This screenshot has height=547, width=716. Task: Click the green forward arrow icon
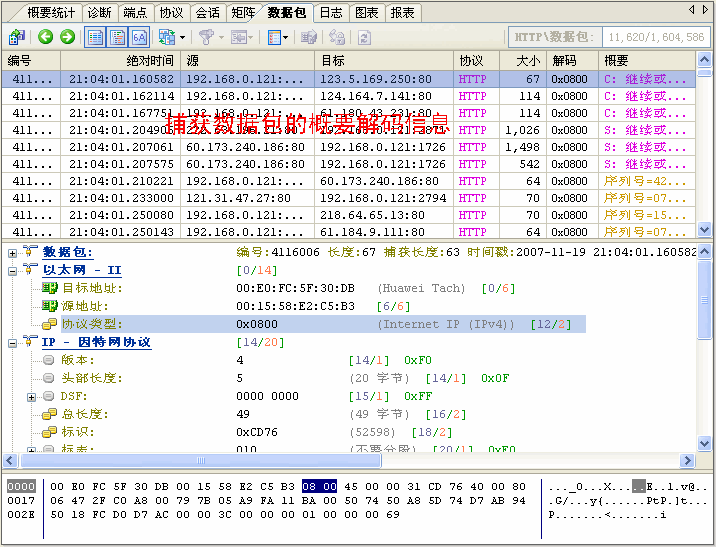(x=67, y=37)
